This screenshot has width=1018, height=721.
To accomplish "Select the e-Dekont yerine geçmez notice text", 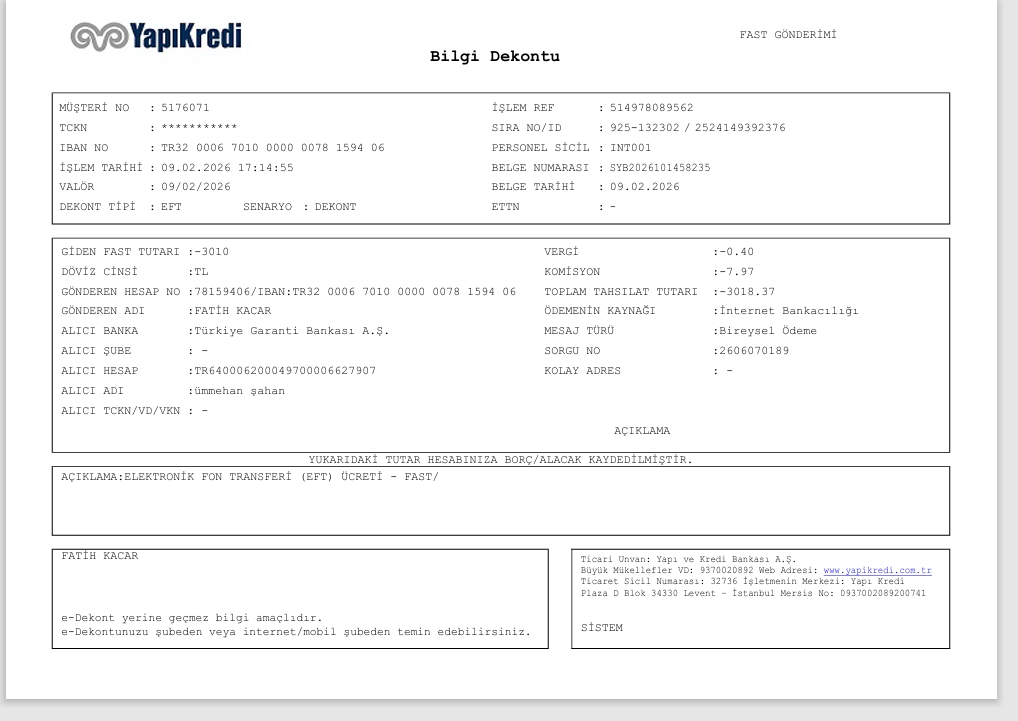I will (192, 618).
